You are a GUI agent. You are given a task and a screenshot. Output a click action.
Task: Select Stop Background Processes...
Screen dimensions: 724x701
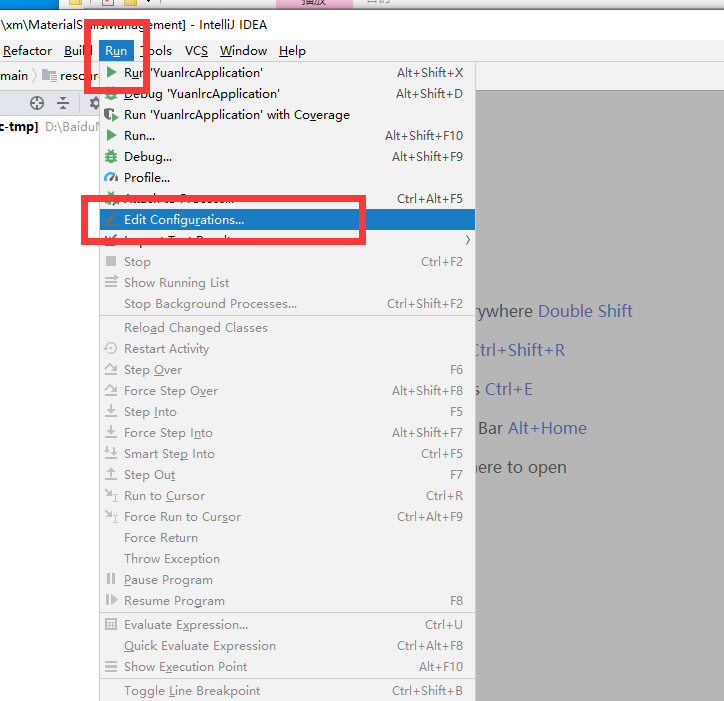tap(287, 304)
